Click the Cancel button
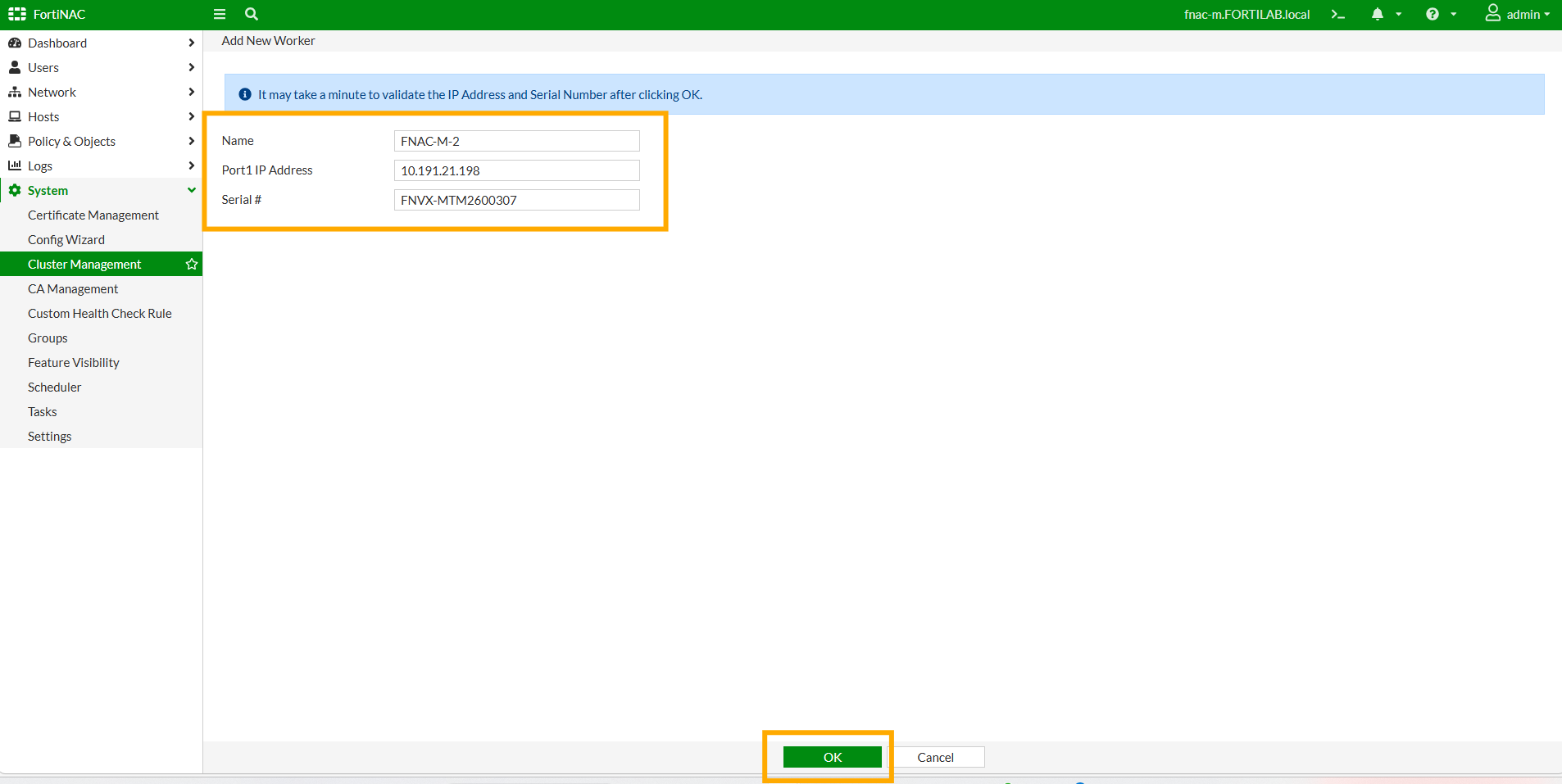Screen dimensions: 1562x784 pos(935,757)
